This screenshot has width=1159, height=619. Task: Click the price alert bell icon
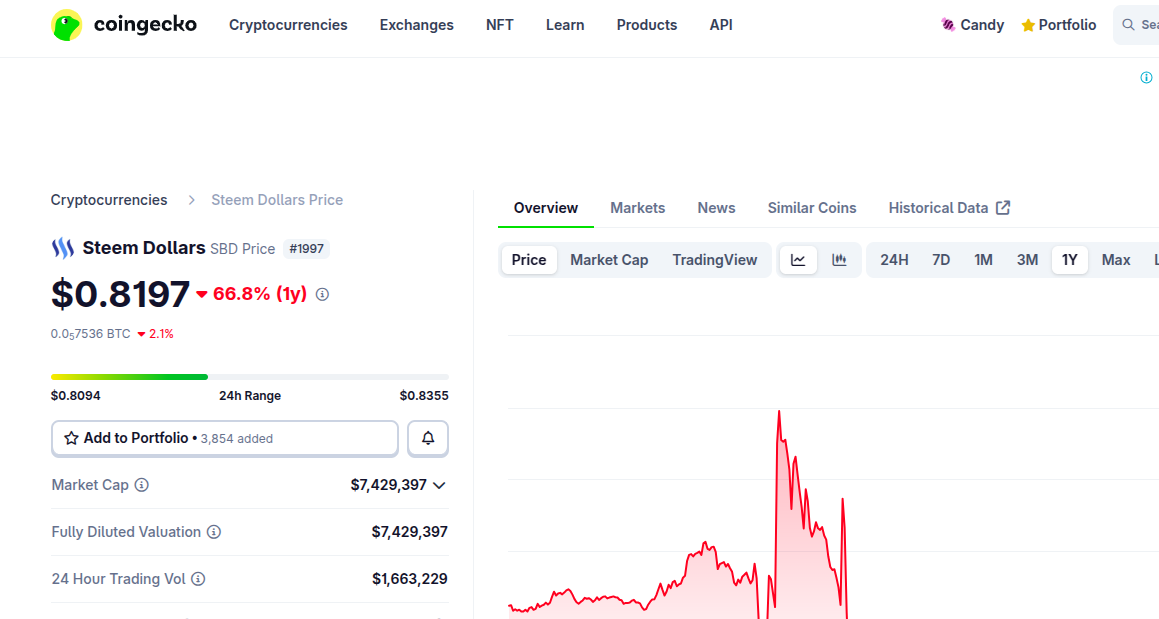pyautogui.click(x=428, y=438)
